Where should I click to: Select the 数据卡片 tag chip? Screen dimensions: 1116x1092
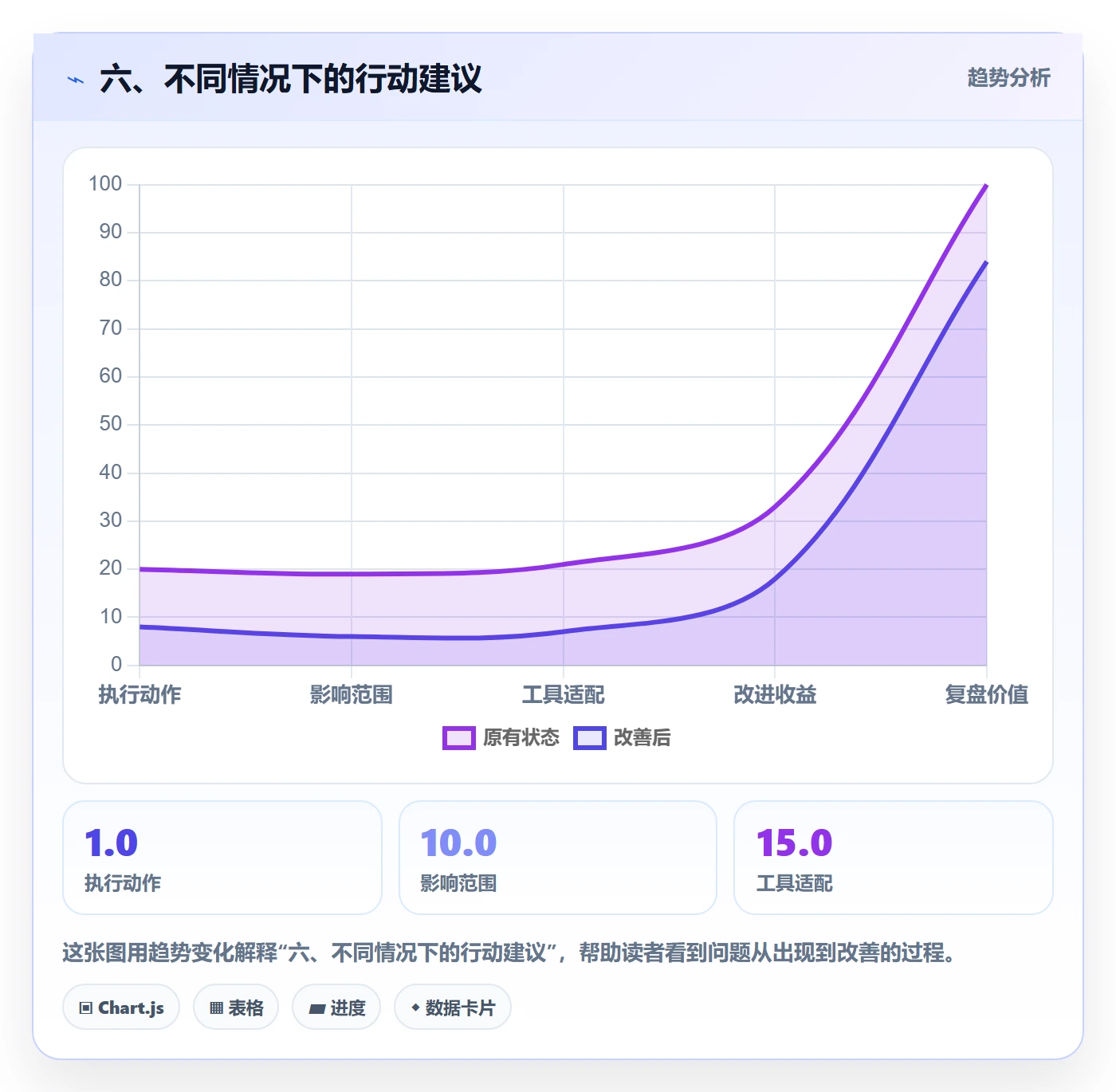click(453, 1008)
